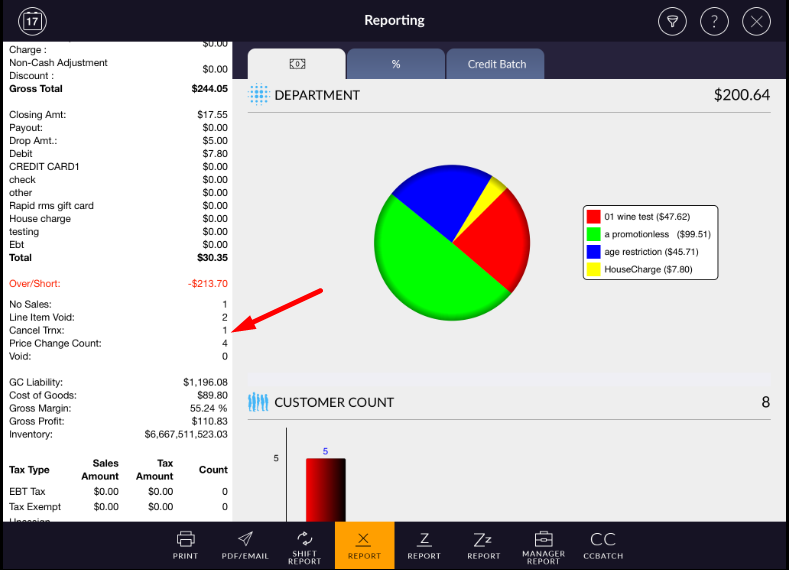Print the report

(185, 545)
